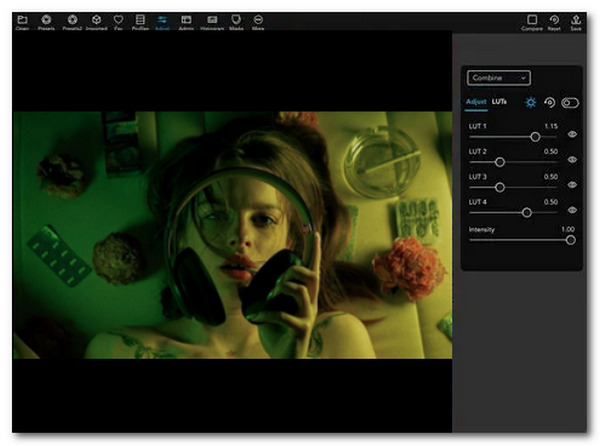Click the blue brightness sun icon

click(x=530, y=102)
